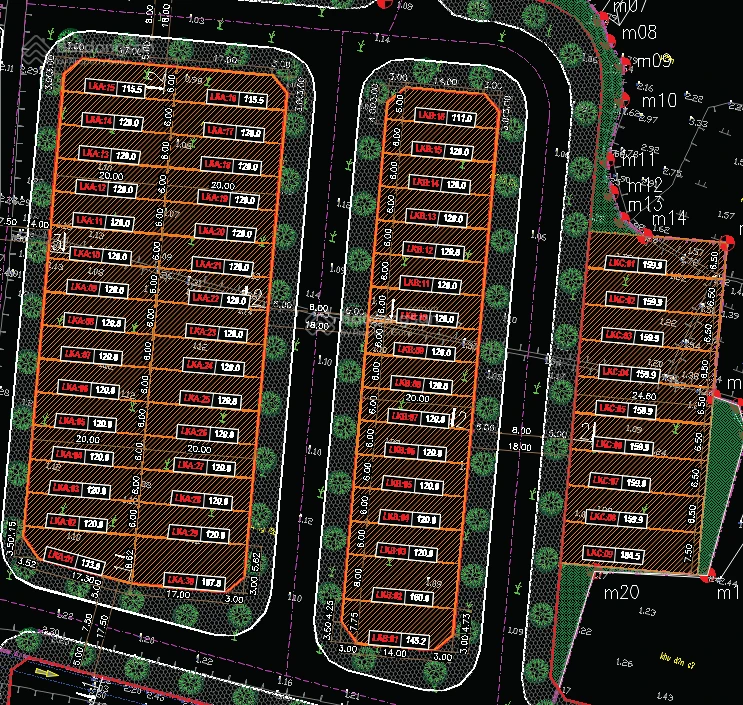Select the LKC:02 lot label
The height and width of the screenshot is (705, 743).
622,299
